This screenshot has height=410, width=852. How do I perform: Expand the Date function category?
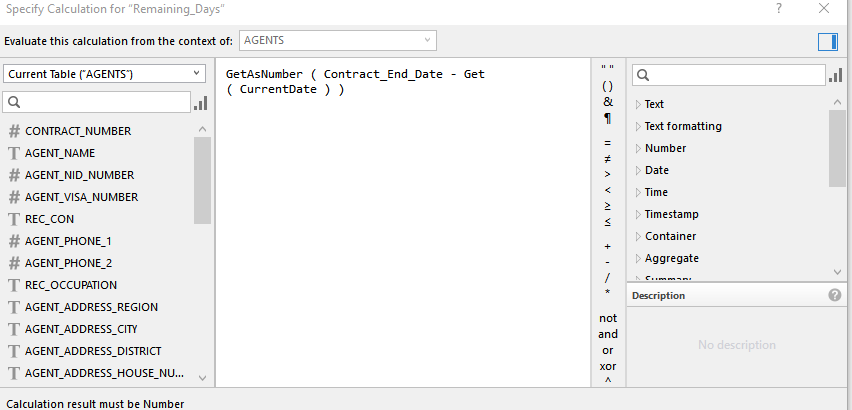(x=656, y=170)
